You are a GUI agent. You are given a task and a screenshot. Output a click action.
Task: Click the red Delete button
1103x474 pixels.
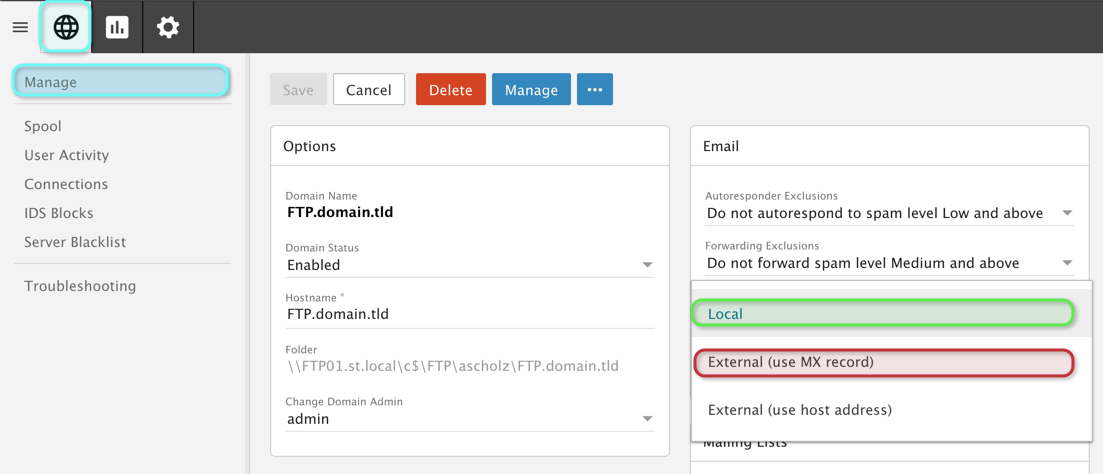tap(450, 90)
